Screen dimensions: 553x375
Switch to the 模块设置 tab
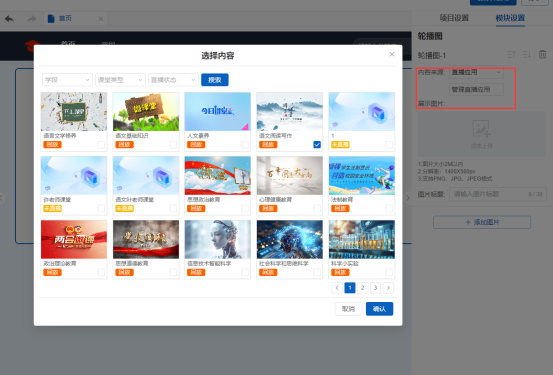coord(510,18)
